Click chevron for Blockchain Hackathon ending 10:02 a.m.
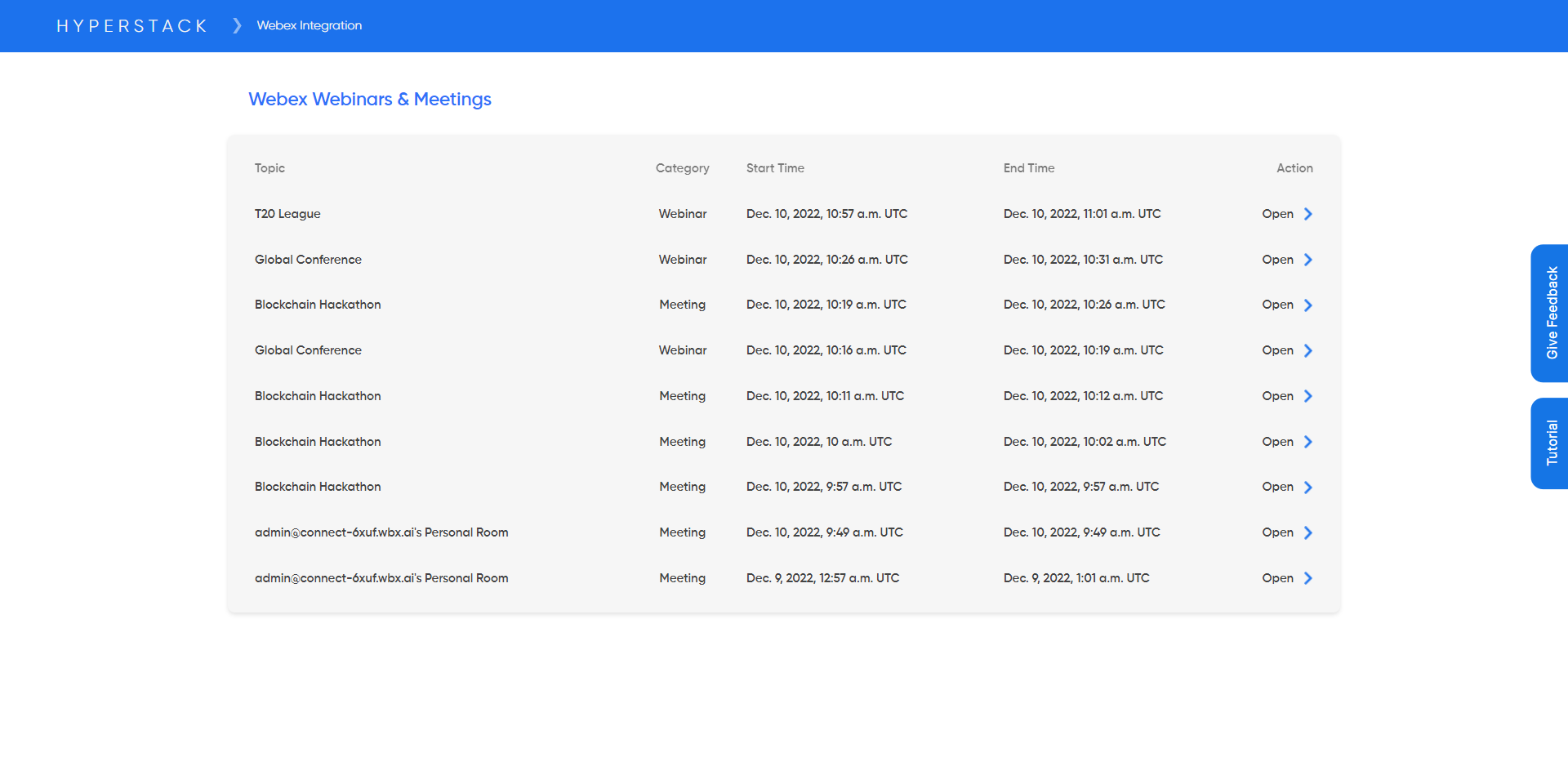This screenshot has width=1568, height=766. click(x=1307, y=442)
